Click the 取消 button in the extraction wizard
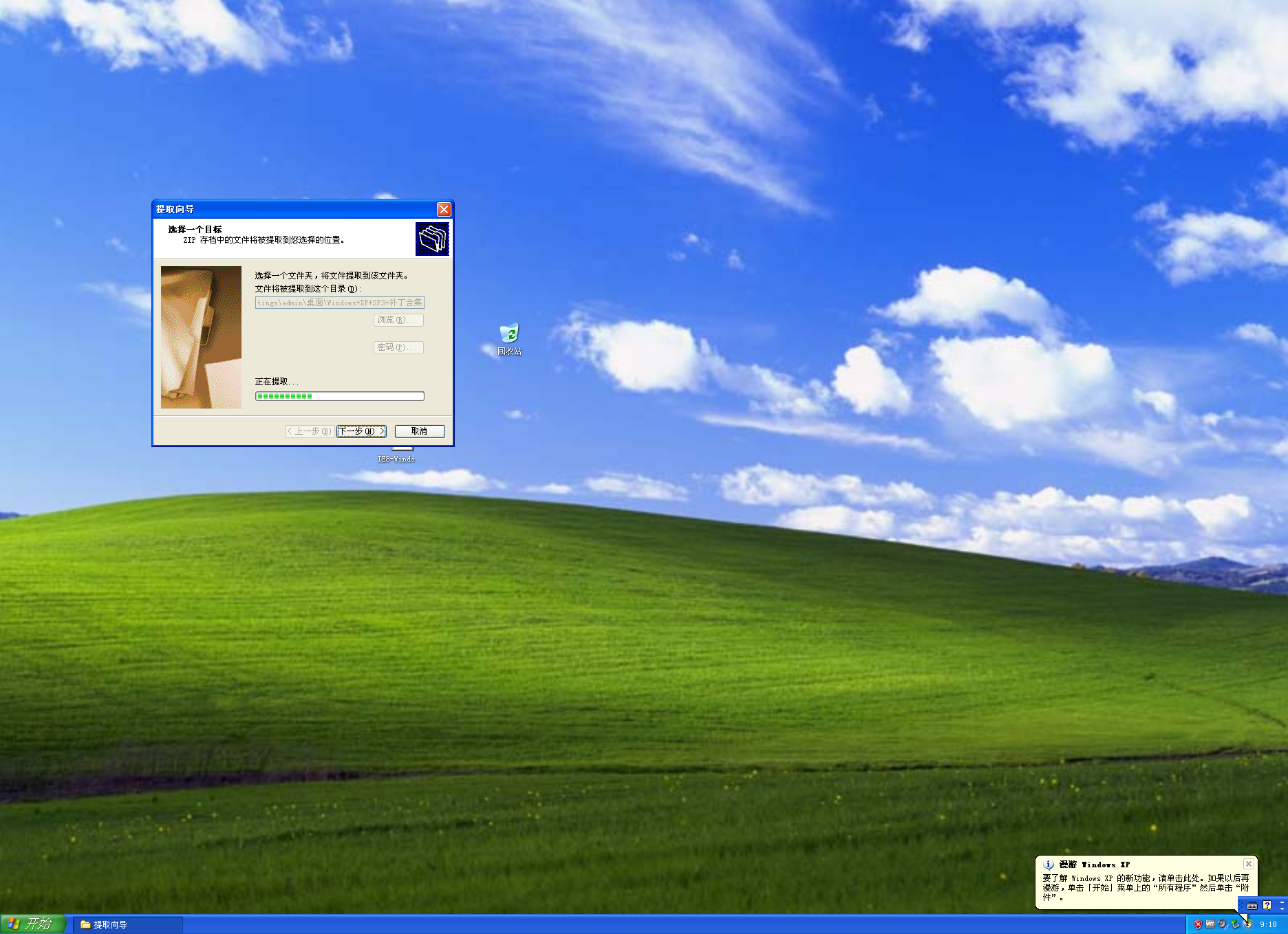 click(420, 431)
